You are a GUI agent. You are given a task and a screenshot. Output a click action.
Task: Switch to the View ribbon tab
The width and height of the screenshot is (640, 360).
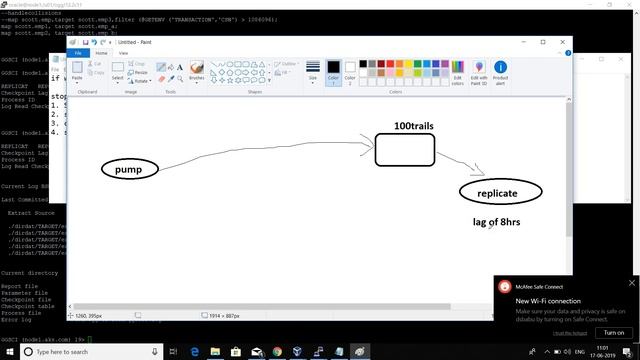(123, 53)
